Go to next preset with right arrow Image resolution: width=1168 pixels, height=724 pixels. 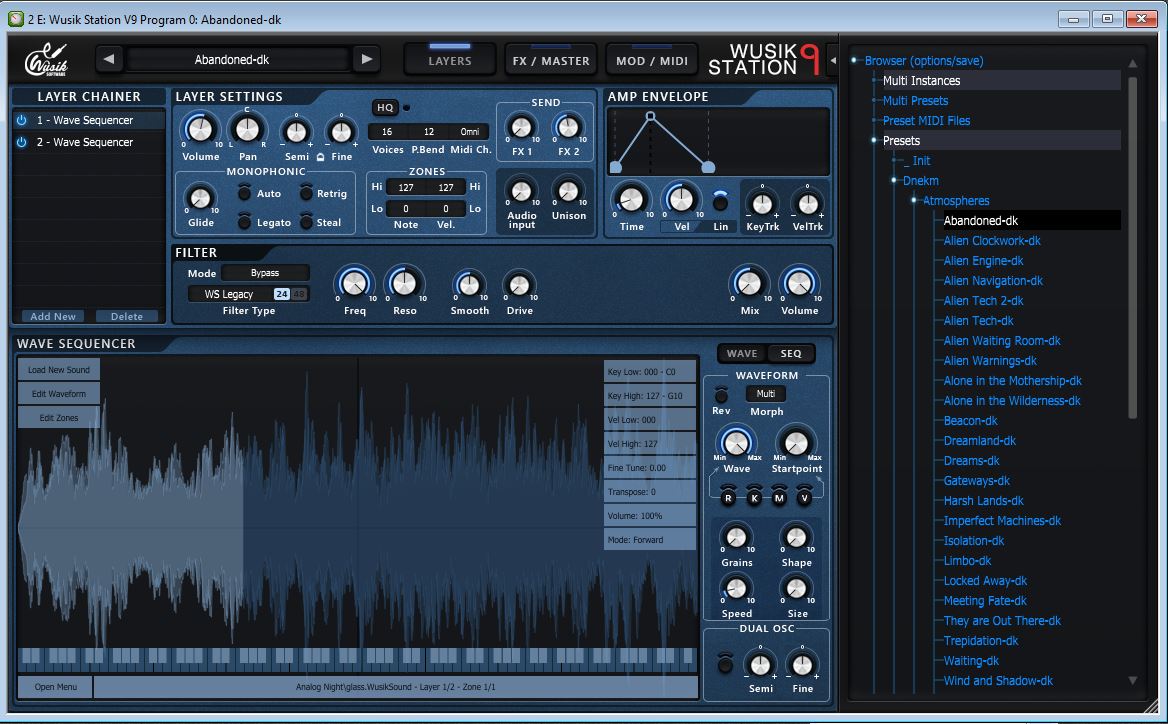pos(366,60)
